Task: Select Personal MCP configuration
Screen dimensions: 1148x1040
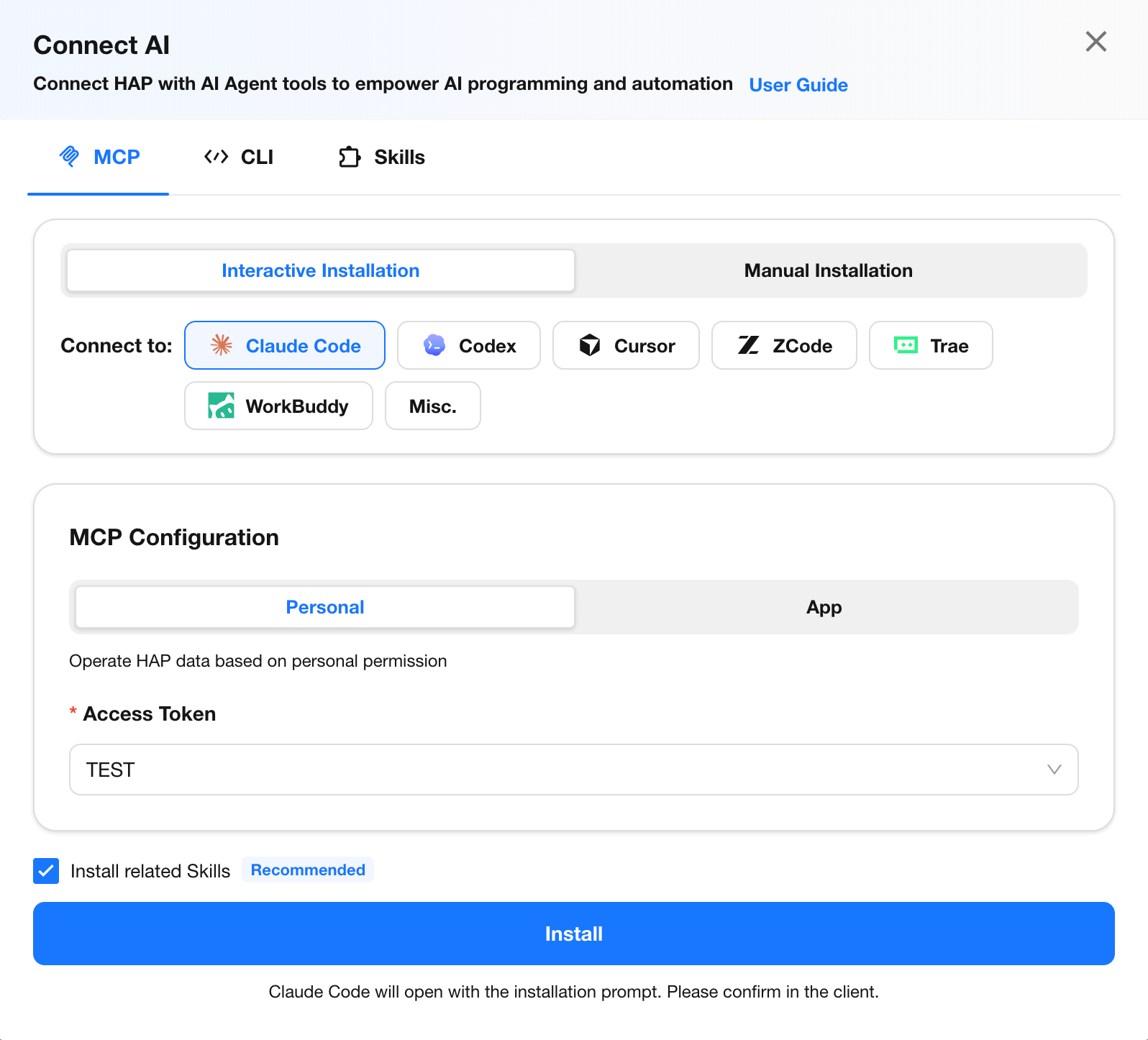Action: click(325, 607)
